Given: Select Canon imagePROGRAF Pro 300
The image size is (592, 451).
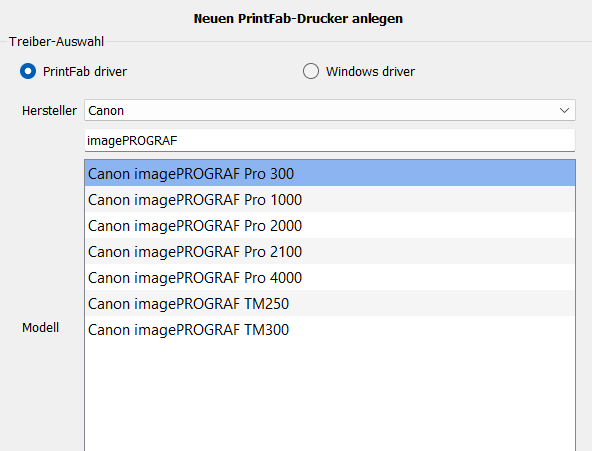Looking at the screenshot, I should [x=330, y=173].
